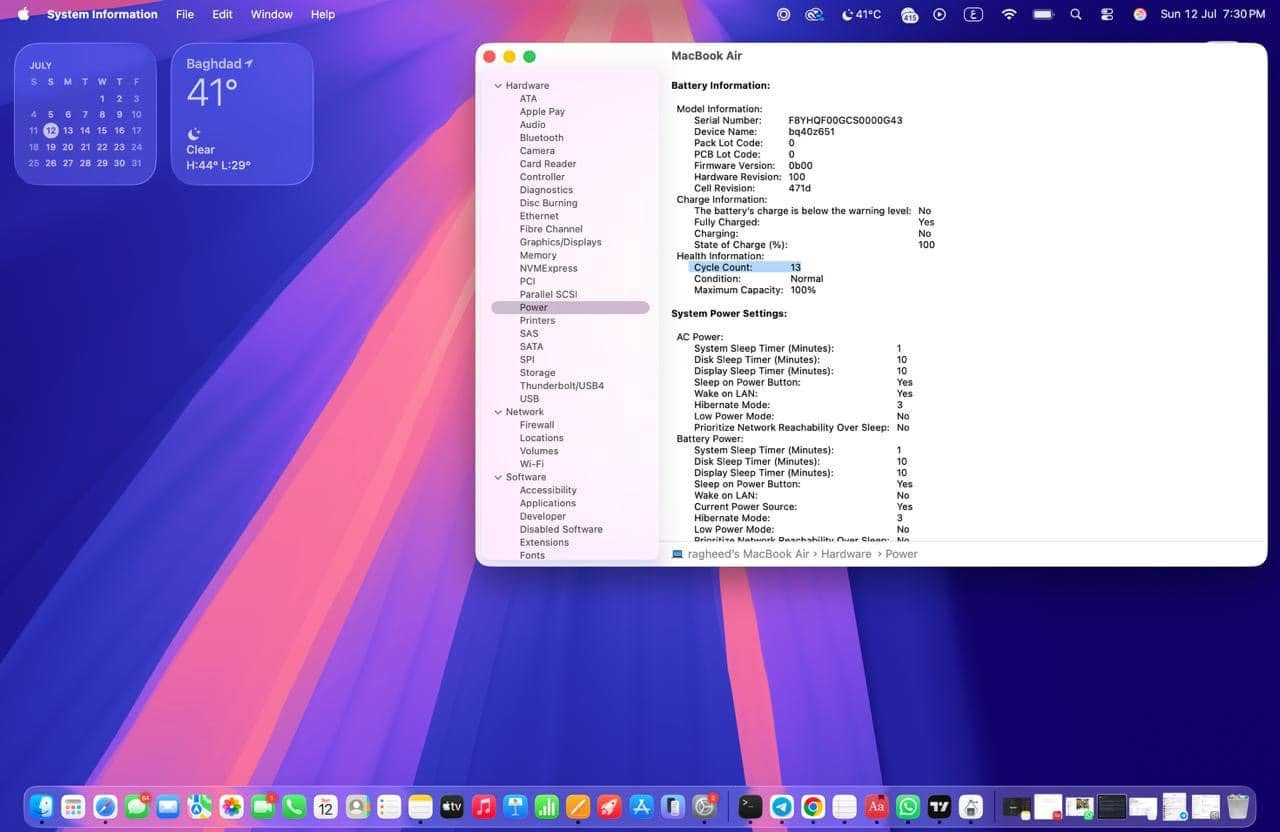Click the Maximum Capacity value row

click(x=755, y=290)
